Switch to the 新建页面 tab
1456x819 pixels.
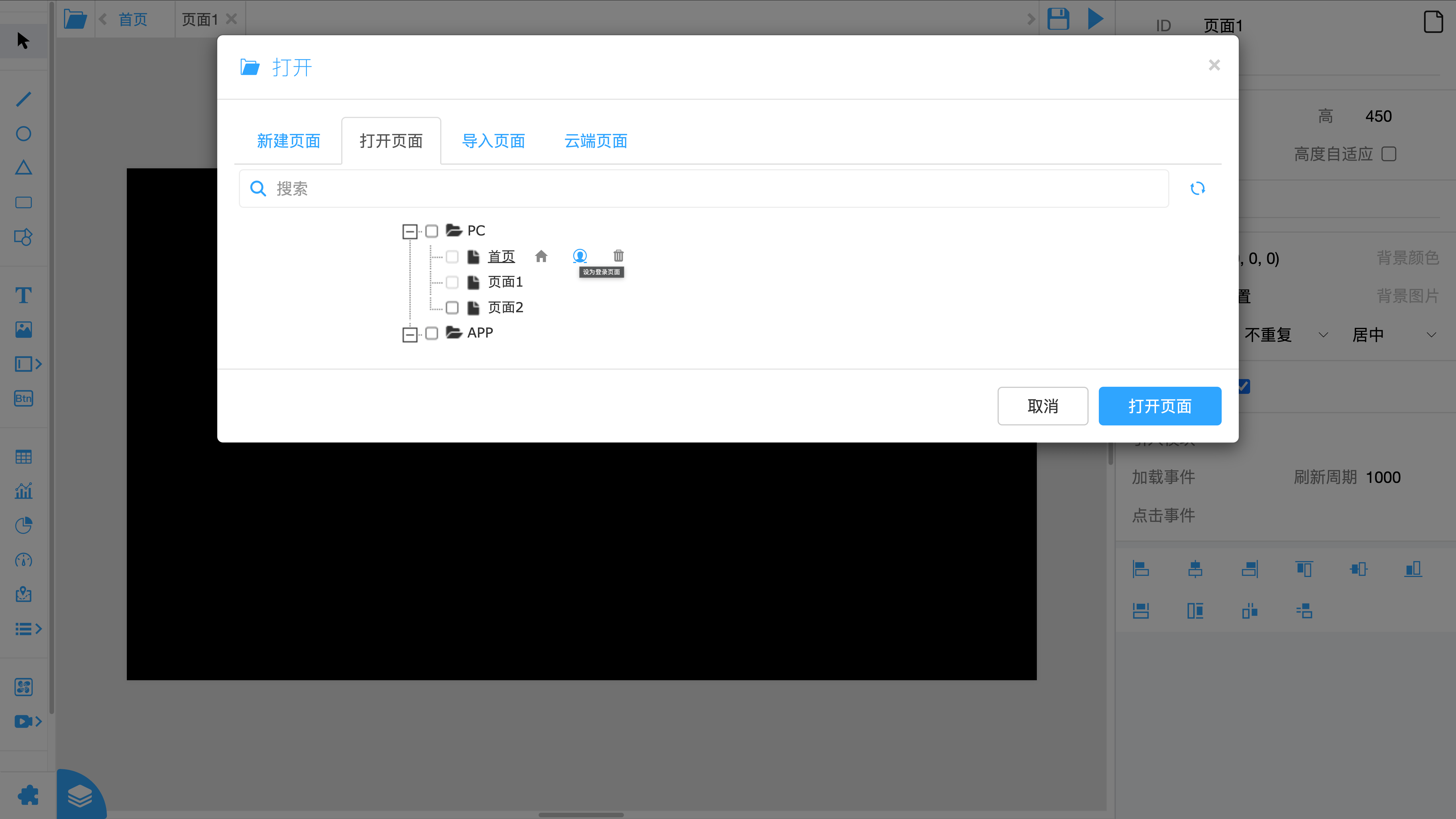click(x=288, y=141)
